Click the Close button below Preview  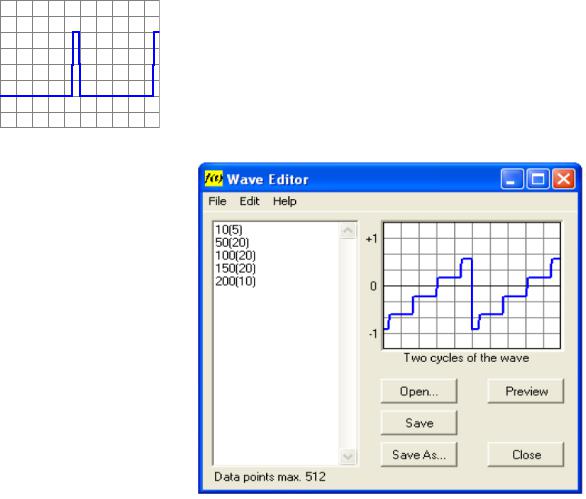tap(526, 455)
